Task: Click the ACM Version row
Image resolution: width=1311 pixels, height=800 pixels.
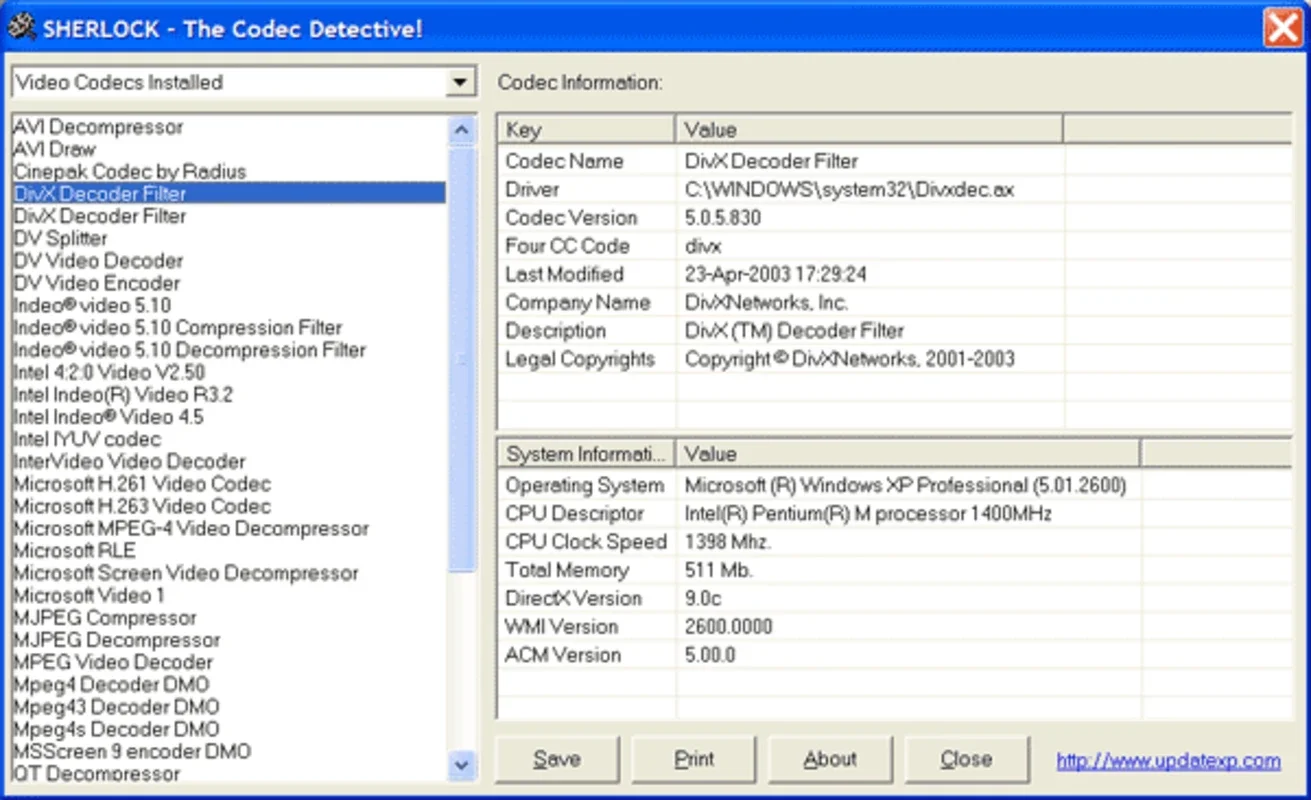Action: [x=895, y=655]
